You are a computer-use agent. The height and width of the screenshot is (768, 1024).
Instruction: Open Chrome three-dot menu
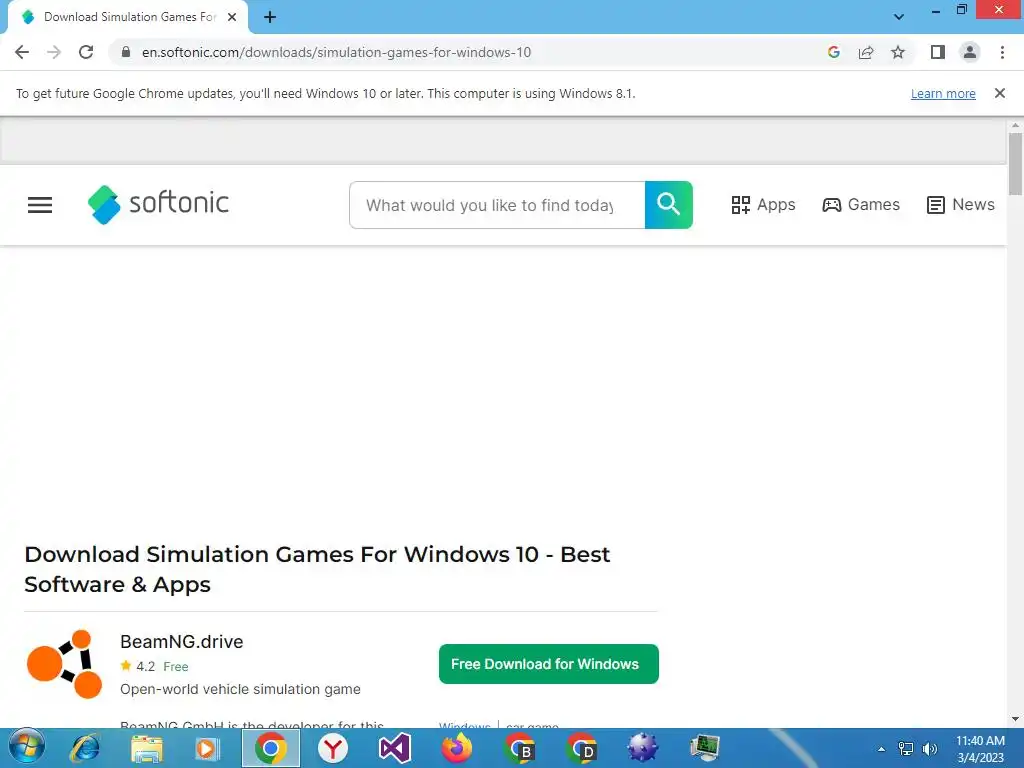coord(1002,52)
